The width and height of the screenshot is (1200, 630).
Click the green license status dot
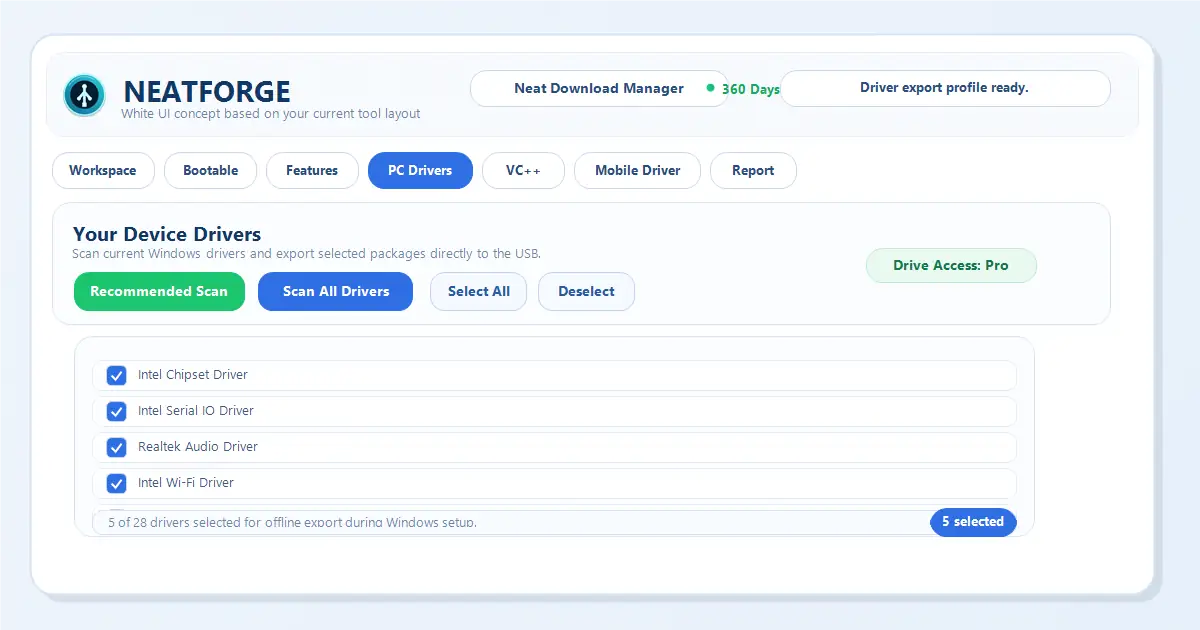(710, 88)
